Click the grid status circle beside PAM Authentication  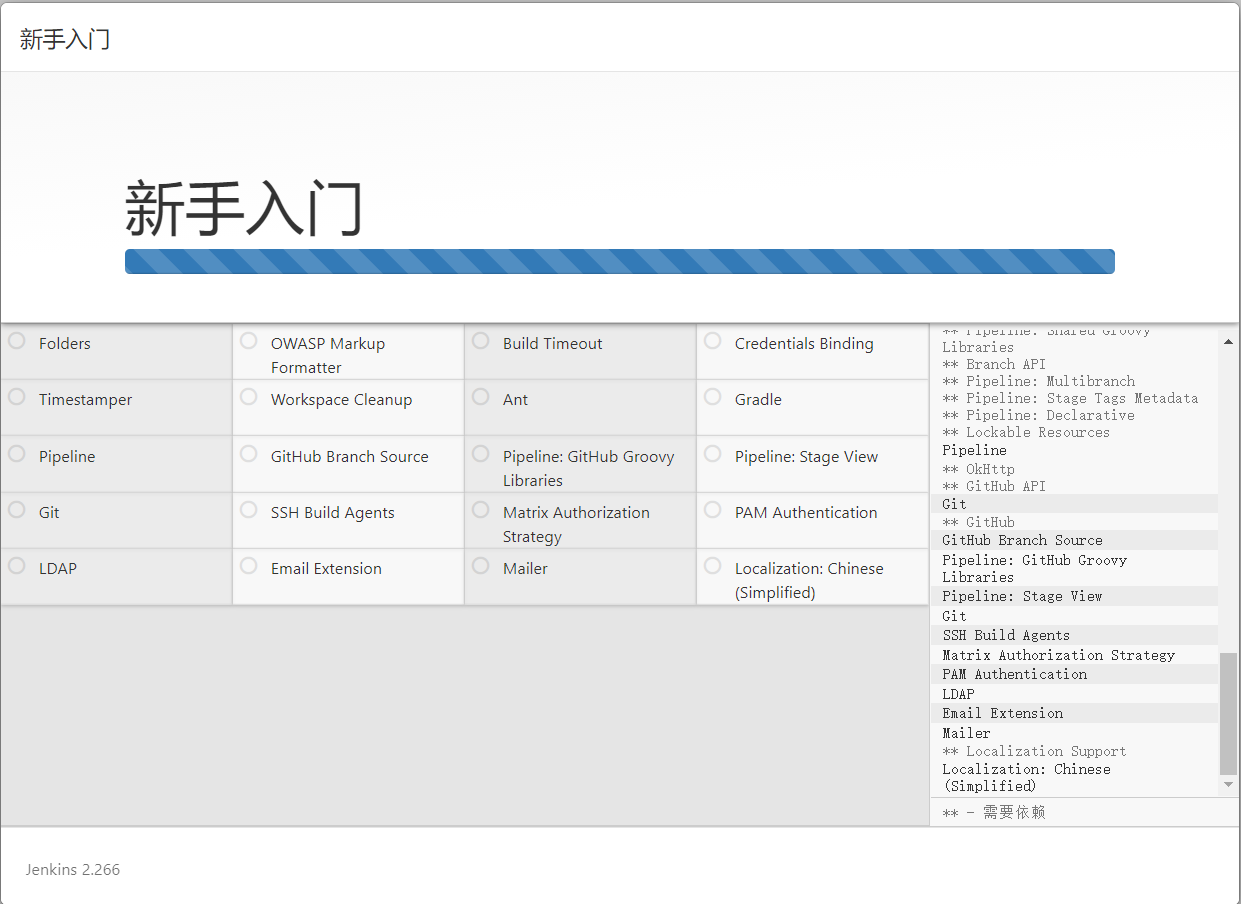click(713, 510)
